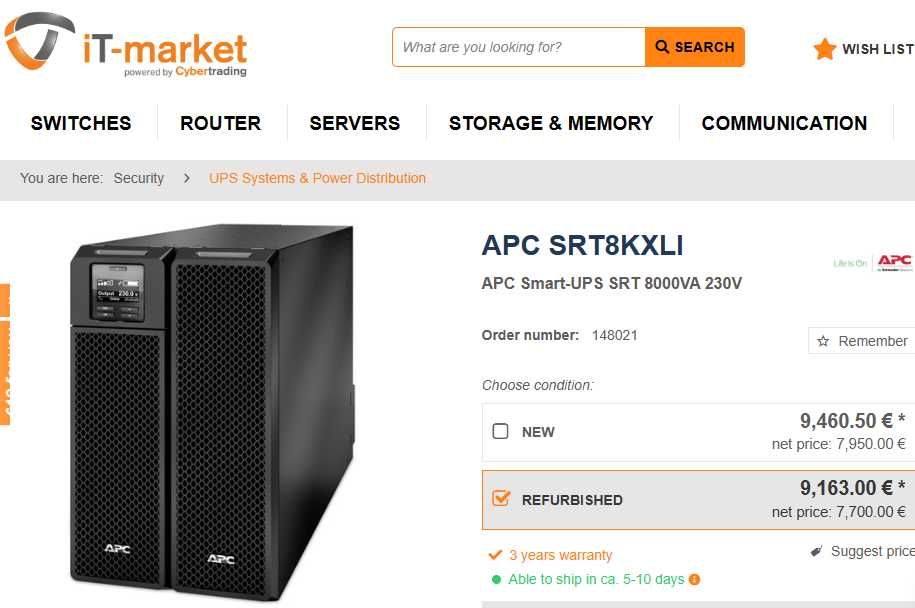Viewport: 915px width, 608px height.
Task: Open the Storage & Memory menu
Action: pyautogui.click(x=551, y=123)
